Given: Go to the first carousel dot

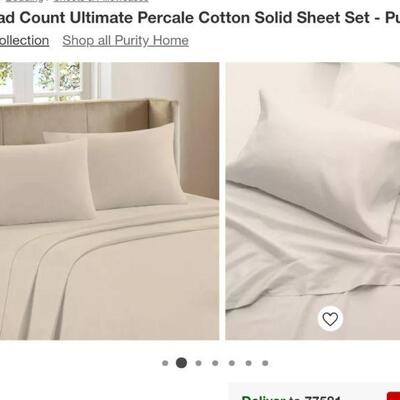Looking at the screenshot, I should click(165, 363).
